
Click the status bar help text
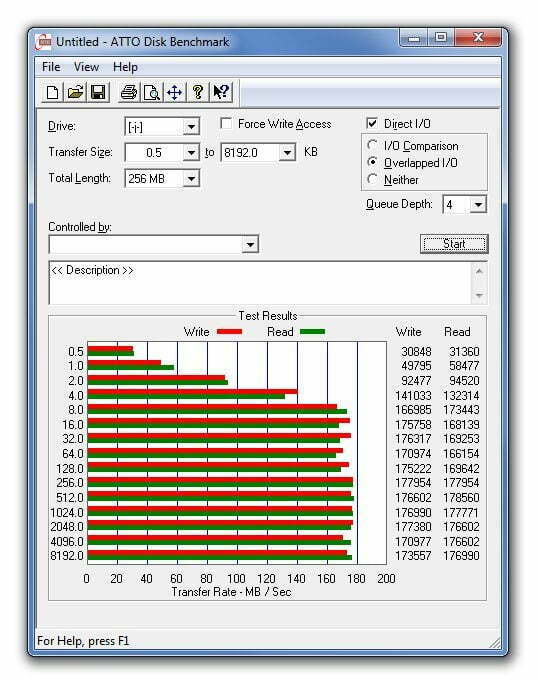83,641
